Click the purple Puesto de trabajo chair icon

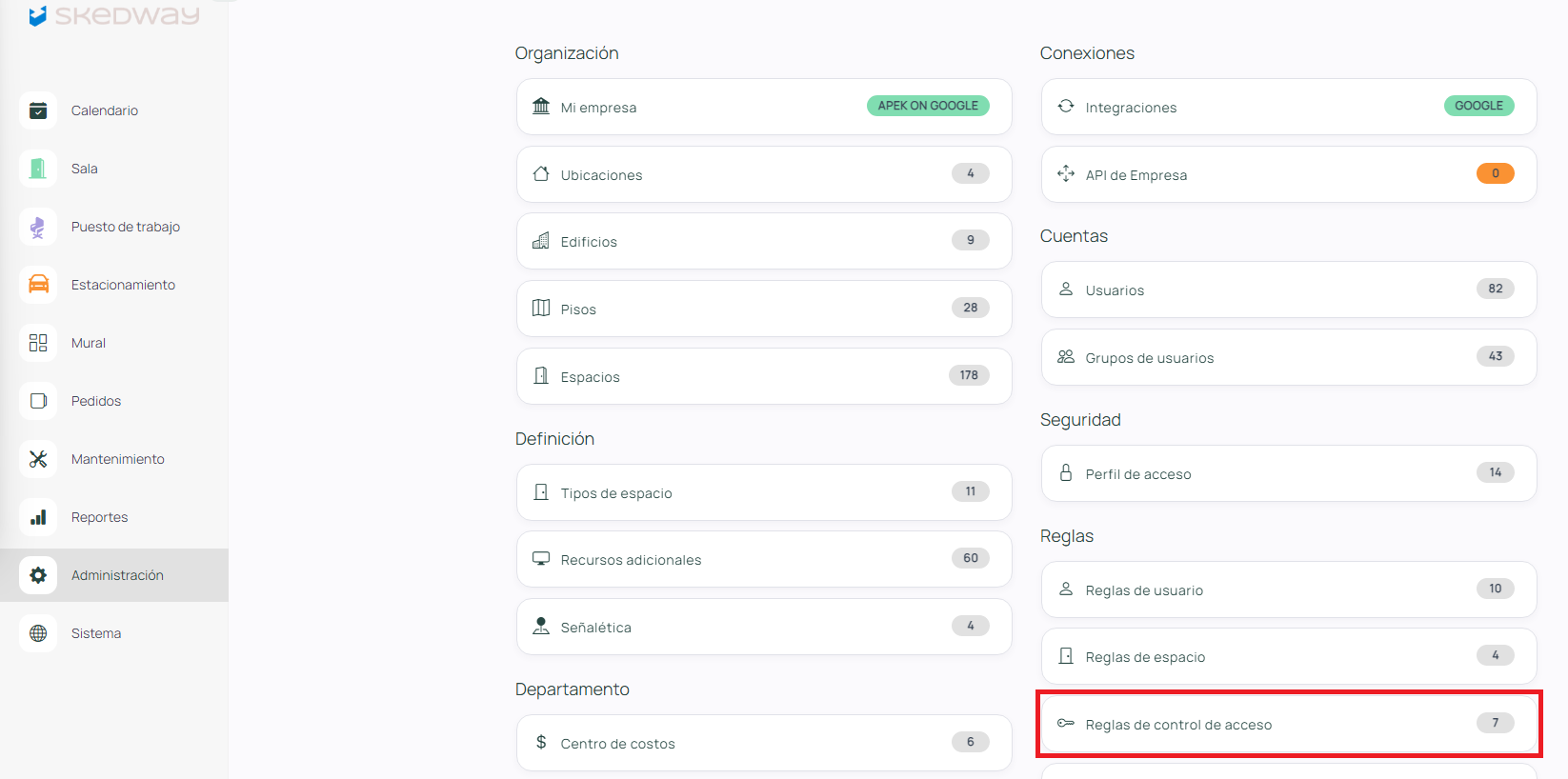pos(38,228)
